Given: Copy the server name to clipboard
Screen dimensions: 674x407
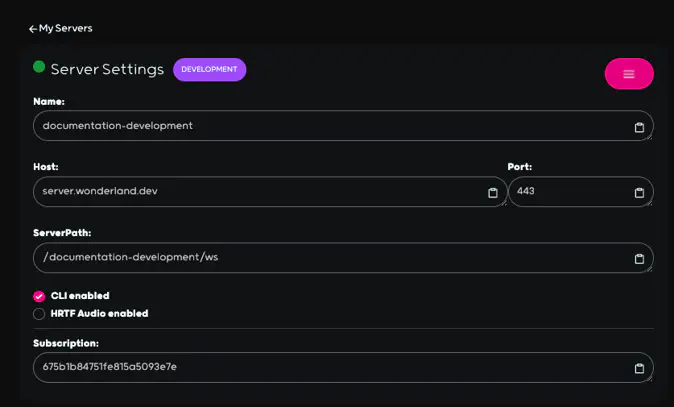Looking at the screenshot, I should (639, 127).
